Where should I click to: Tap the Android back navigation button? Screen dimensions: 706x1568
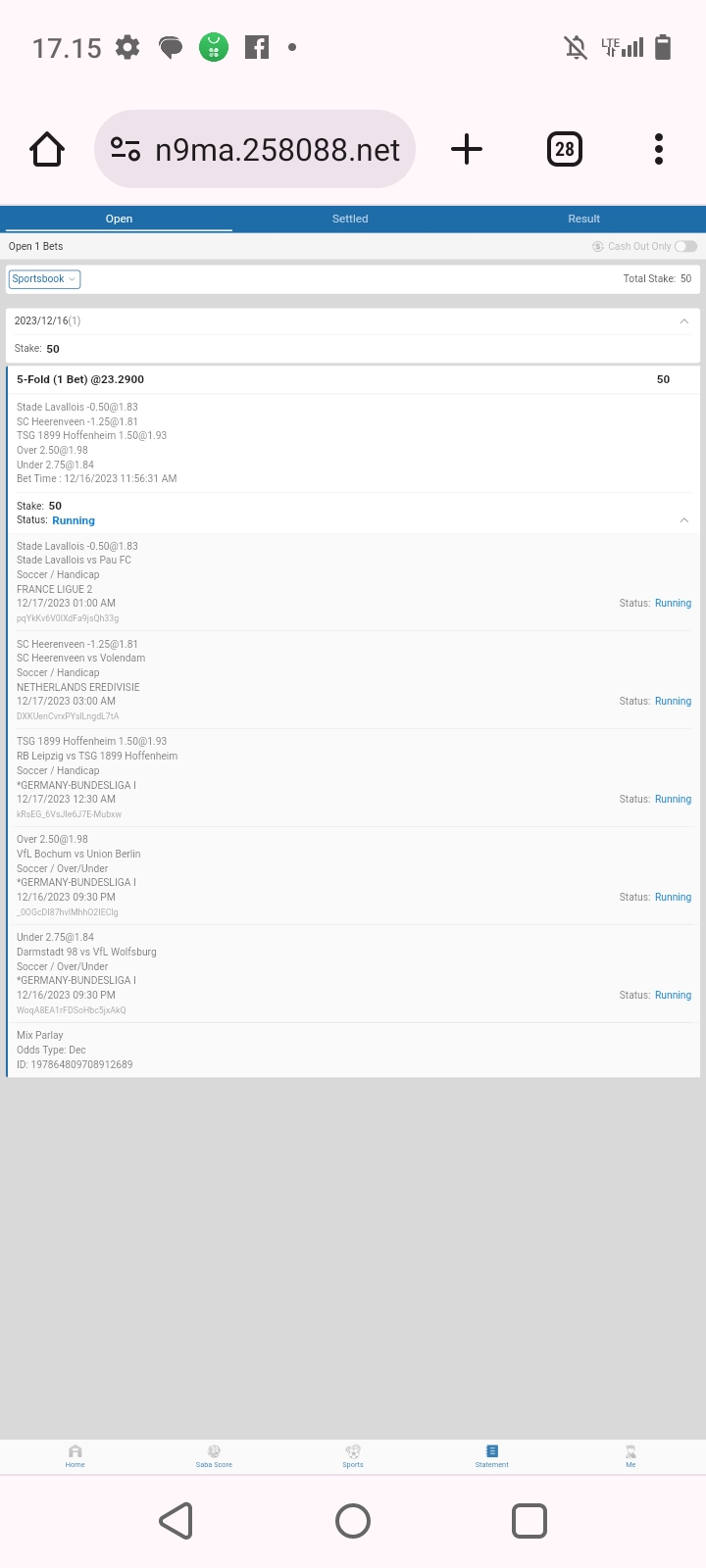(176, 1521)
